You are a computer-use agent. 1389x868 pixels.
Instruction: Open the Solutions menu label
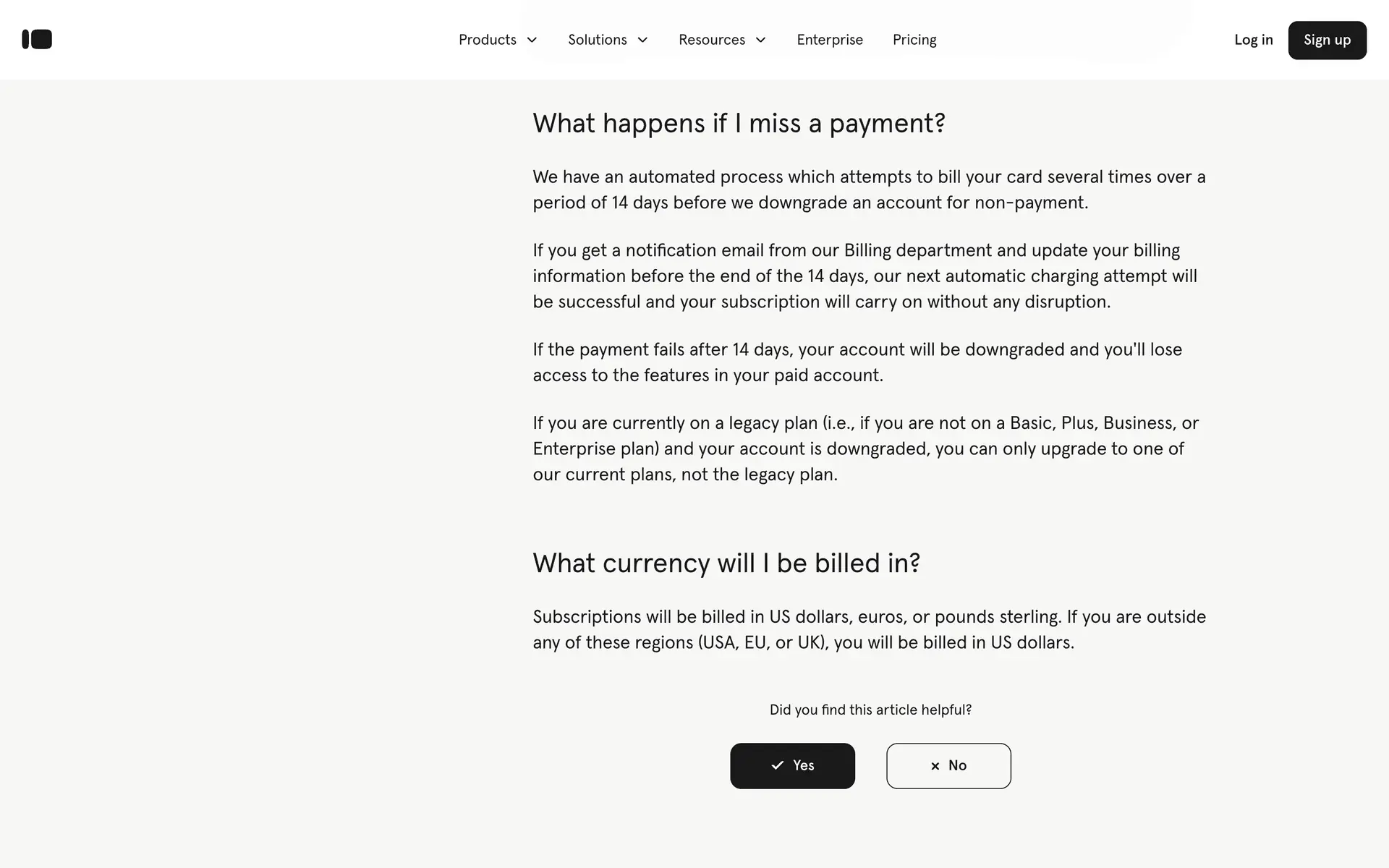pos(597,40)
